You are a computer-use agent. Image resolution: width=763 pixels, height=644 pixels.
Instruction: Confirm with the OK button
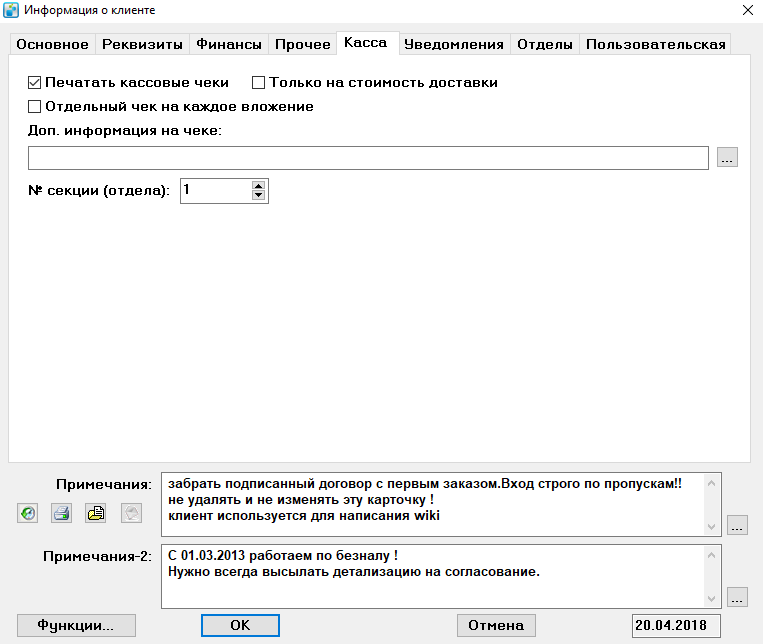(240, 626)
